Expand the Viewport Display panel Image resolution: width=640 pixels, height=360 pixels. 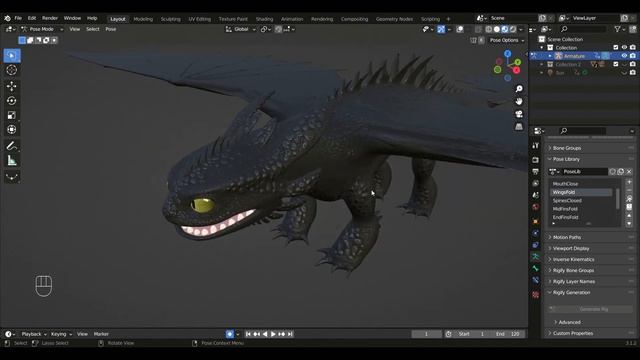click(x=571, y=248)
